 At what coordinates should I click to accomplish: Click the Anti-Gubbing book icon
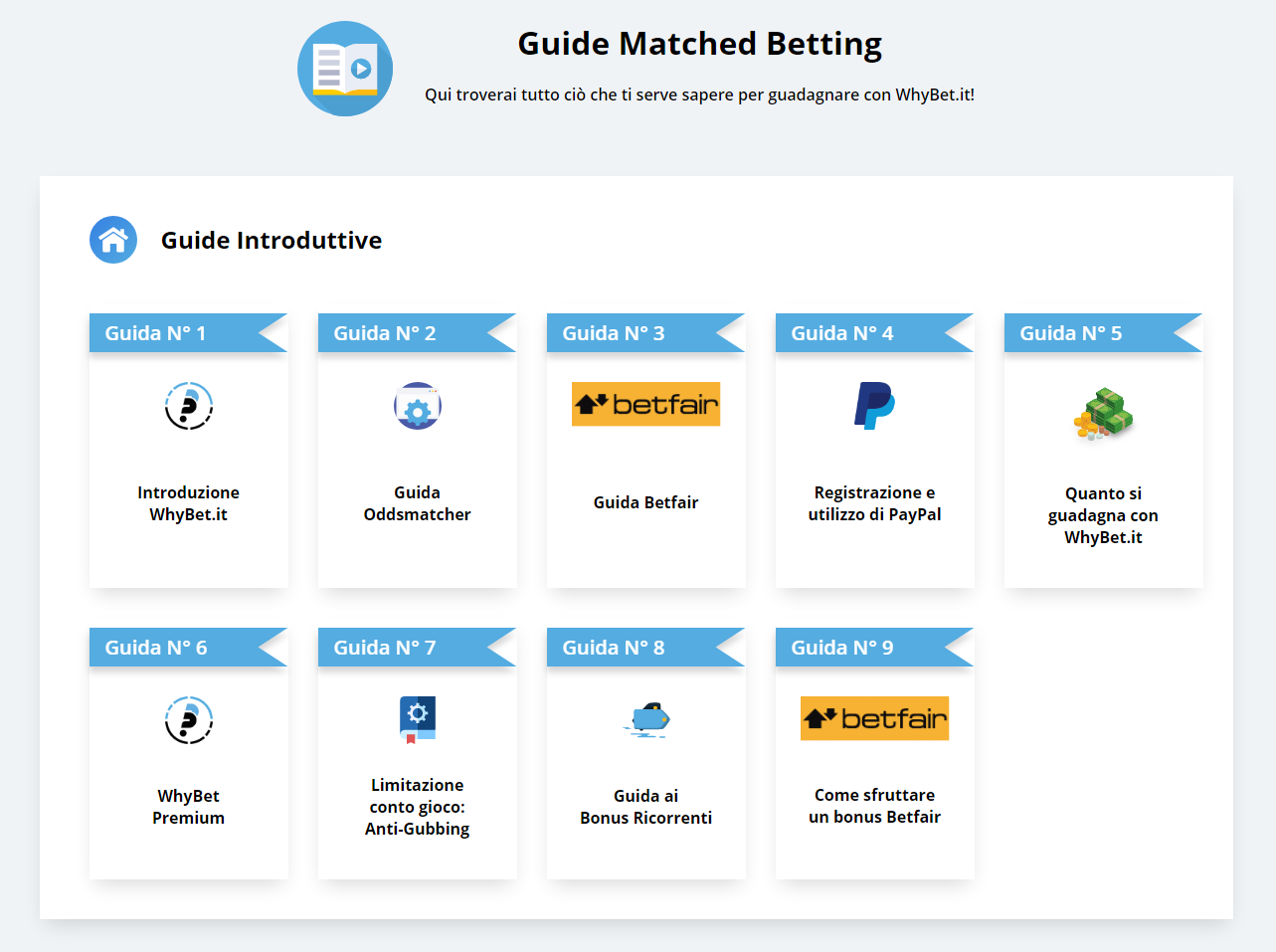(418, 719)
